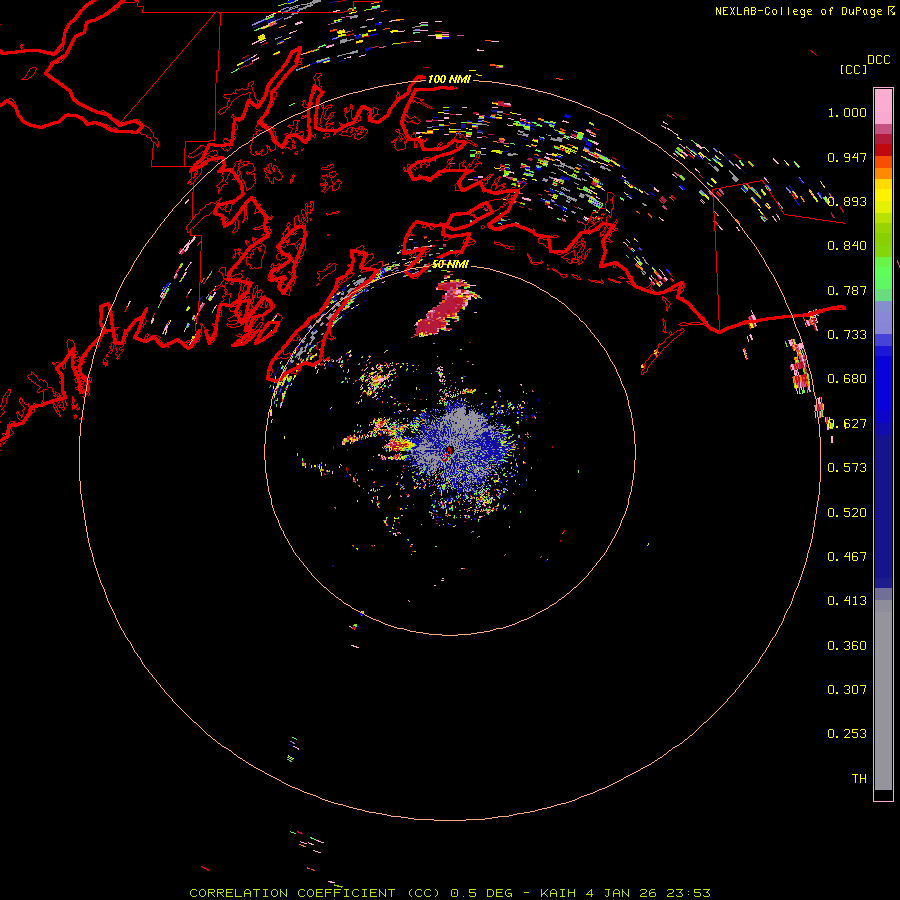This screenshot has width=900, height=900.
Task: Click the TH label at the scale bottom
Action: point(859,779)
